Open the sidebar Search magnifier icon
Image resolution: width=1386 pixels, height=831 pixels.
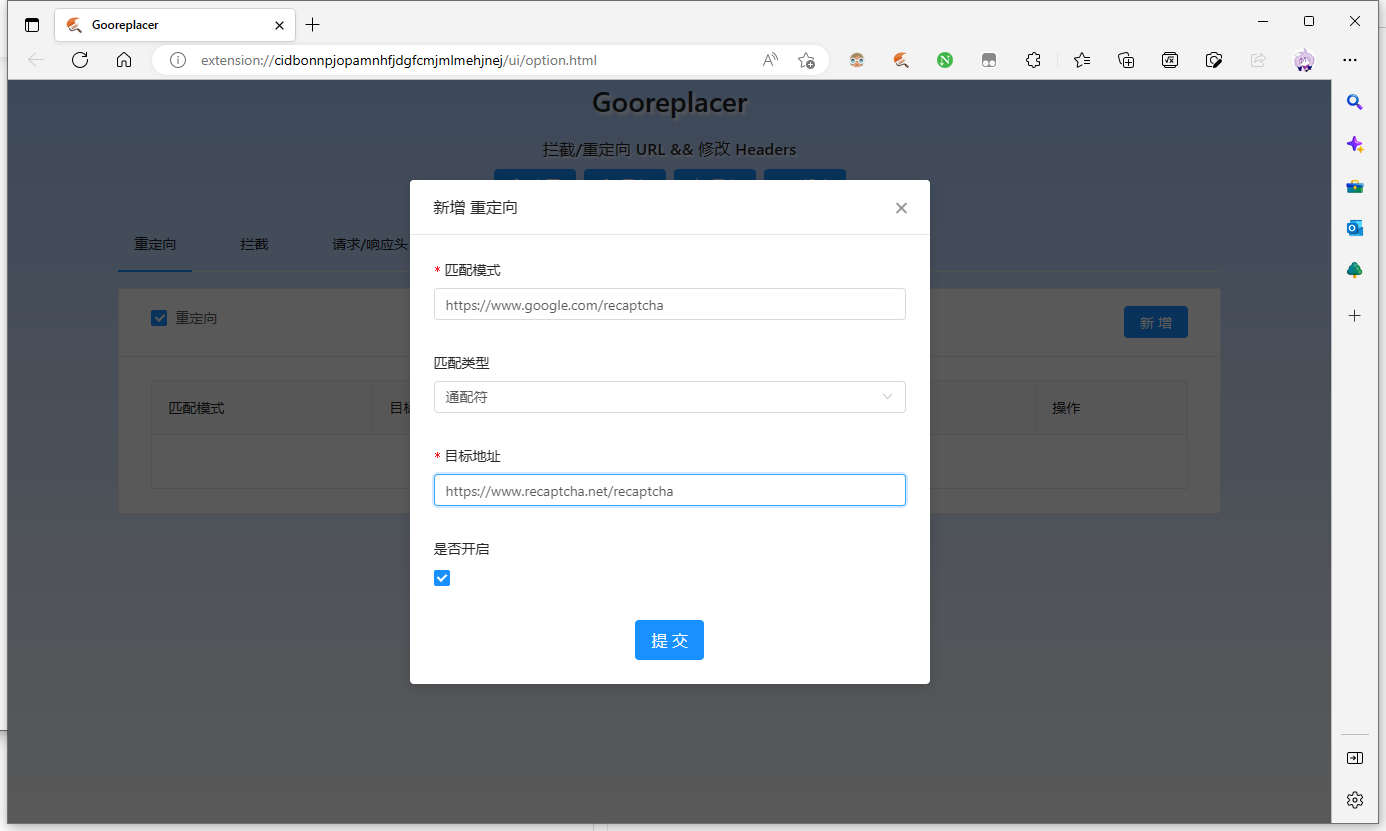tap(1354, 102)
